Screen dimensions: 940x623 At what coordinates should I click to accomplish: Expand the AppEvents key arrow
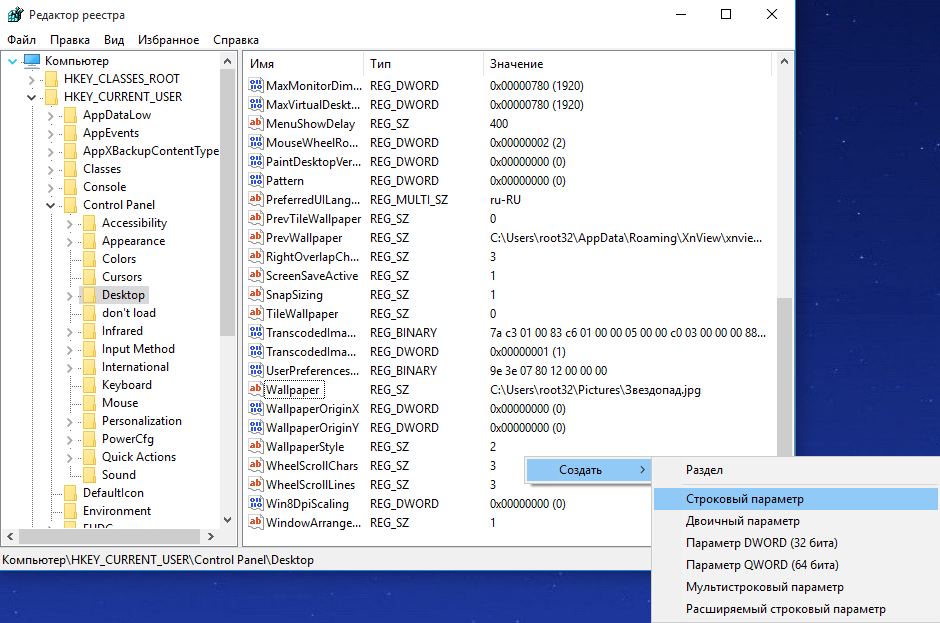[x=50, y=133]
